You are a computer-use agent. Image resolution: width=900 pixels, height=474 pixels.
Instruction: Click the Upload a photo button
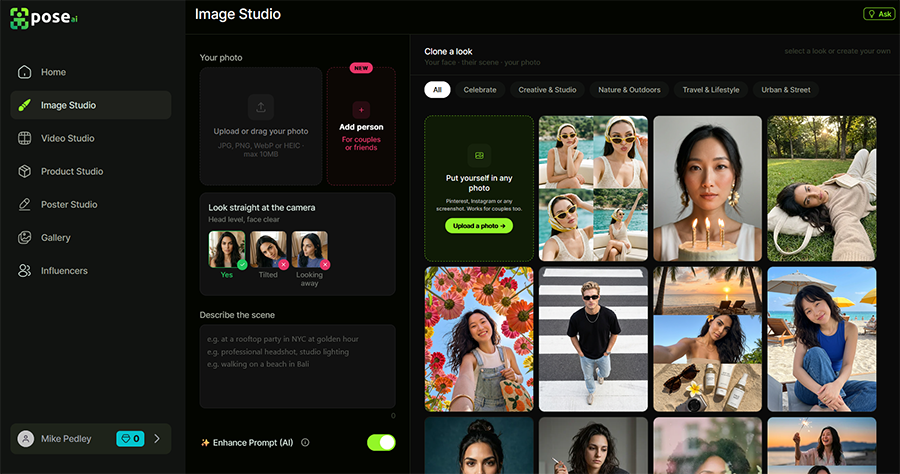(x=479, y=226)
